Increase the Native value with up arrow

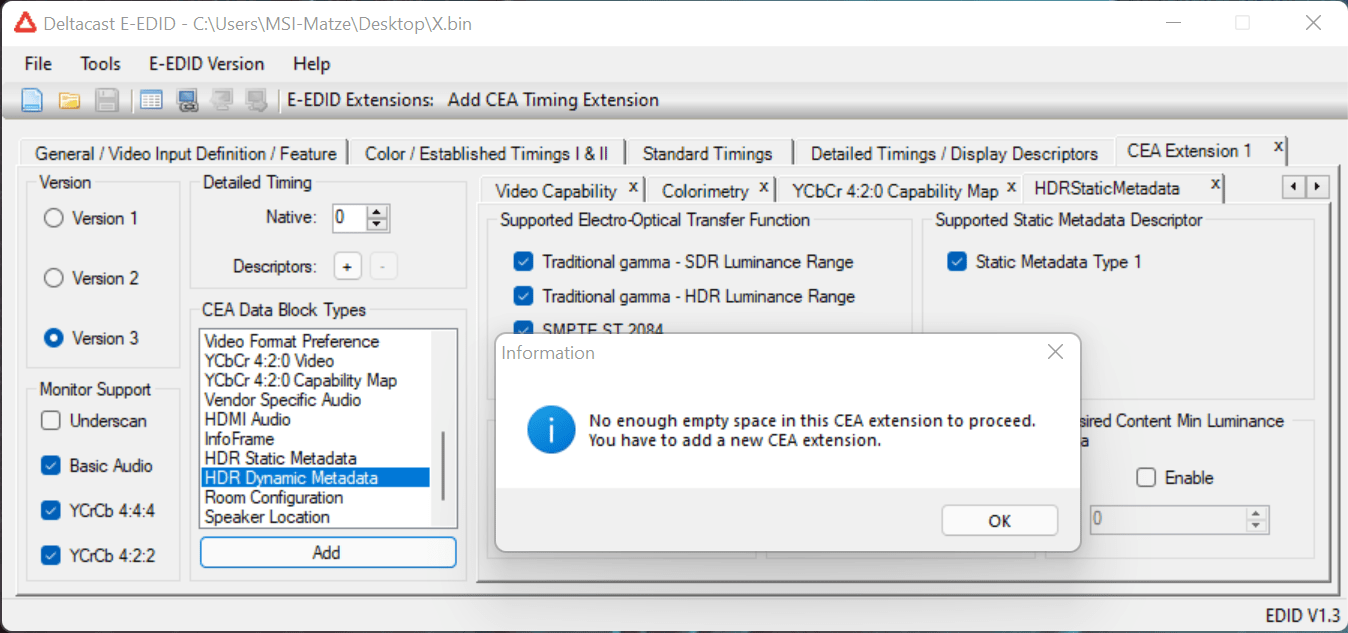click(377, 211)
